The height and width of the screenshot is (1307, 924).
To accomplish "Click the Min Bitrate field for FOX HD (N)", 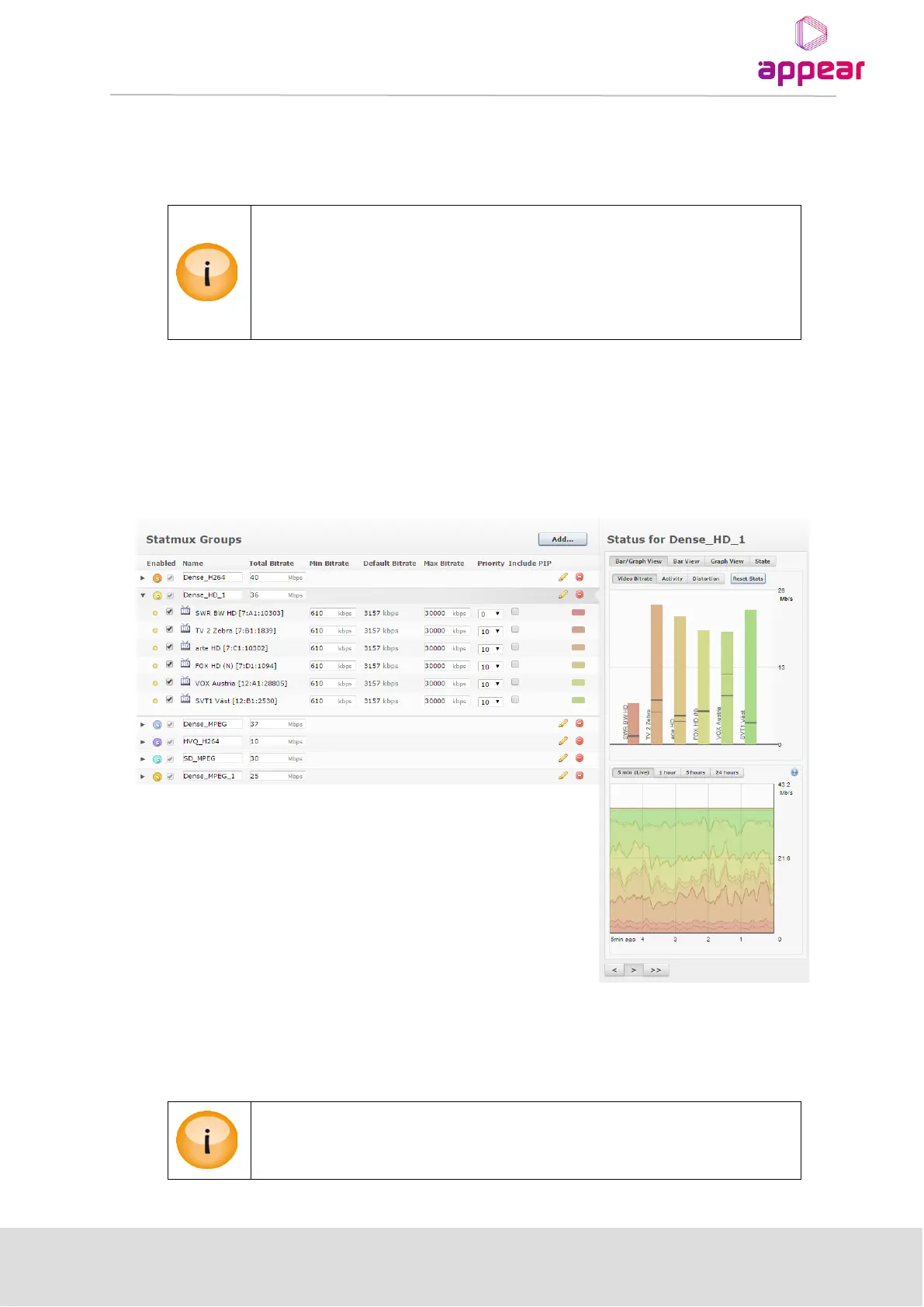I will click(x=332, y=666).
